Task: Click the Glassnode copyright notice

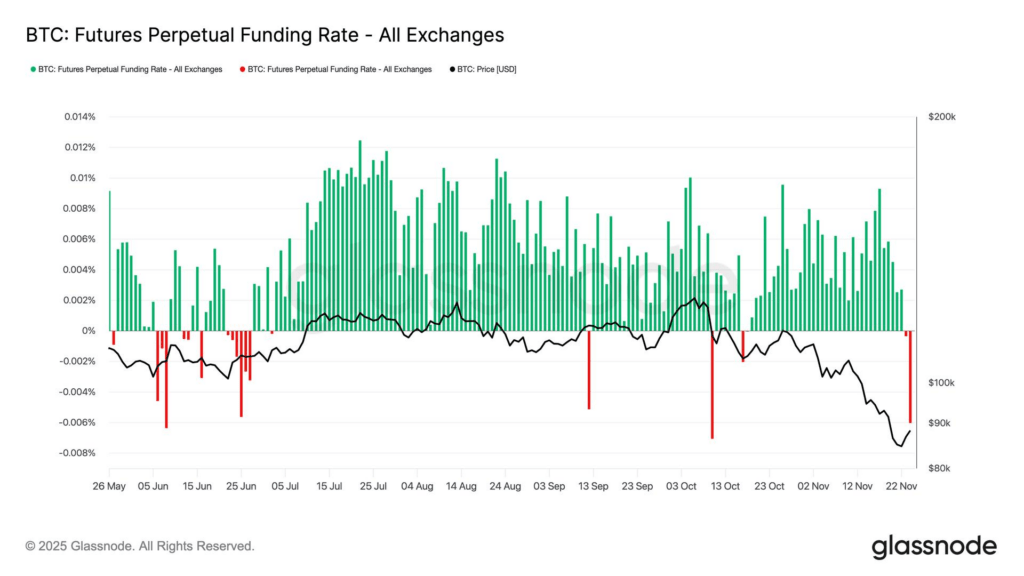Action: pyautogui.click(x=140, y=546)
